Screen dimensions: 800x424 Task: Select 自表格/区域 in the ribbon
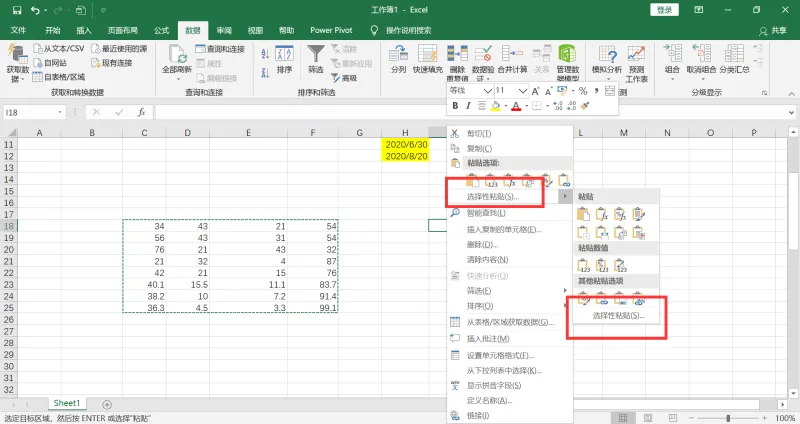[x=59, y=77]
